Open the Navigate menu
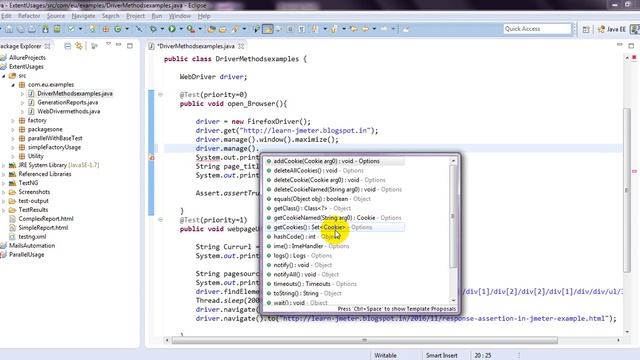640x360 pixels. coord(83,16)
